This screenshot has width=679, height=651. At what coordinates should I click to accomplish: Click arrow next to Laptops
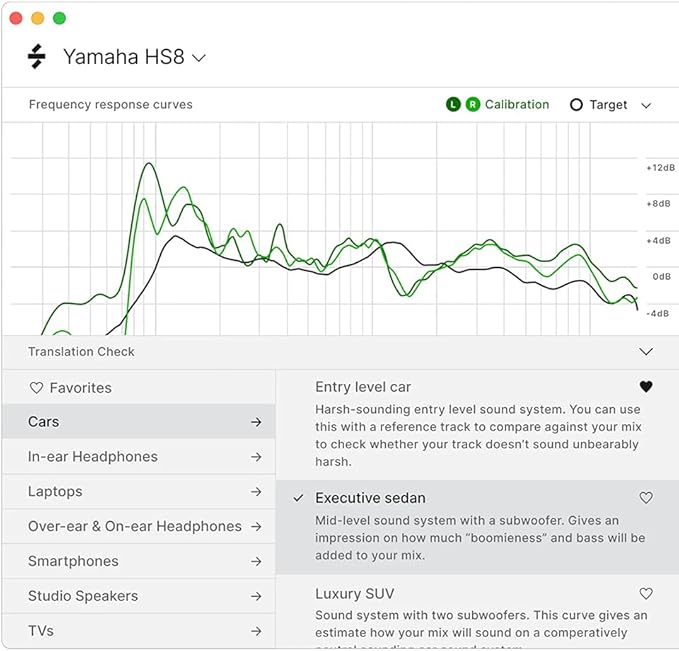(x=256, y=492)
